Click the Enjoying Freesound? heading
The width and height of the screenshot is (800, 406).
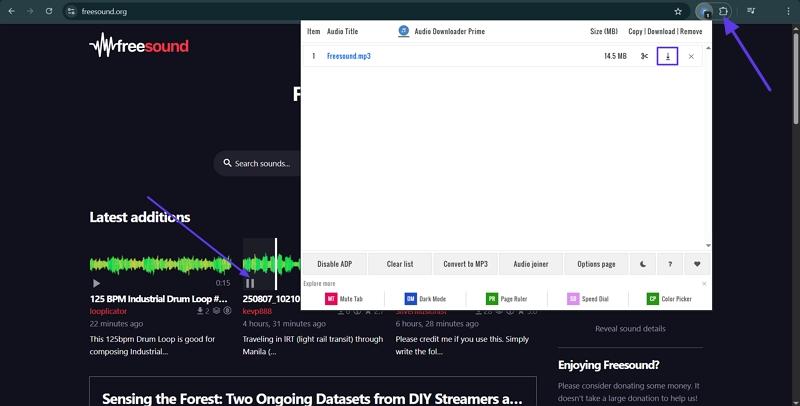[x=609, y=365]
